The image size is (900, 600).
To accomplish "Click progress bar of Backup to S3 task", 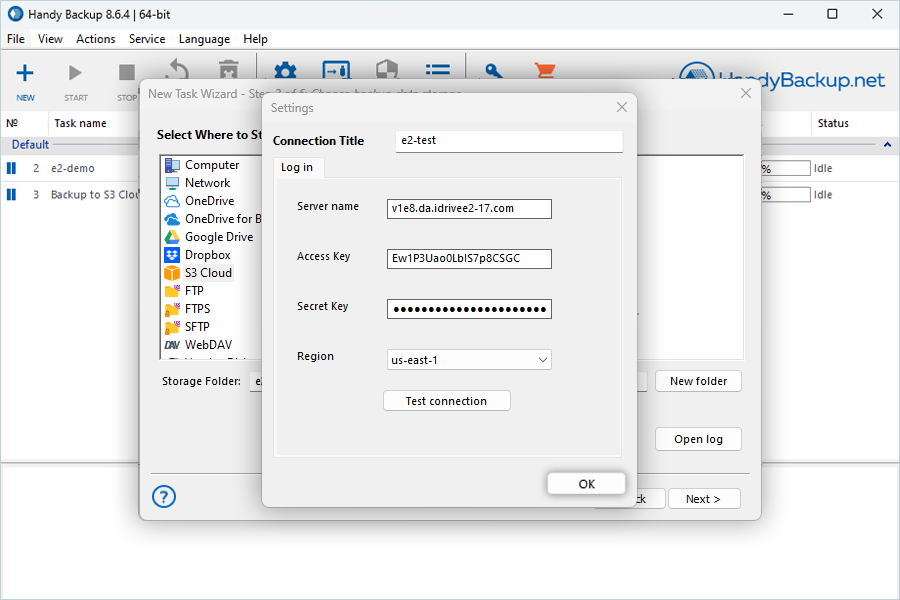I will click(x=785, y=195).
